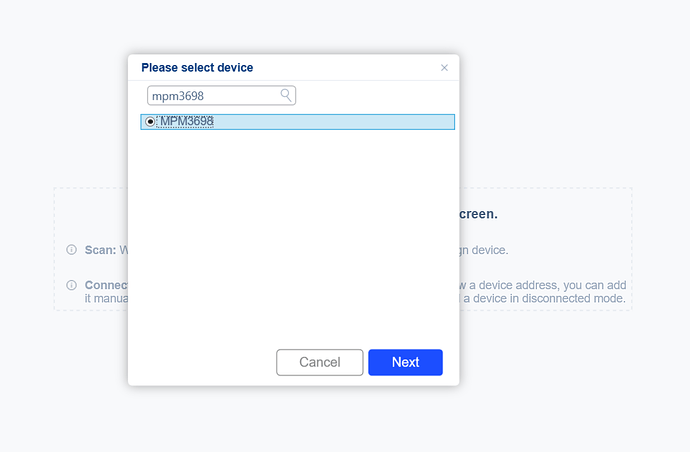Viewport: 690px width, 452px height.
Task: Click the Please select device title
Action: [x=197, y=68]
